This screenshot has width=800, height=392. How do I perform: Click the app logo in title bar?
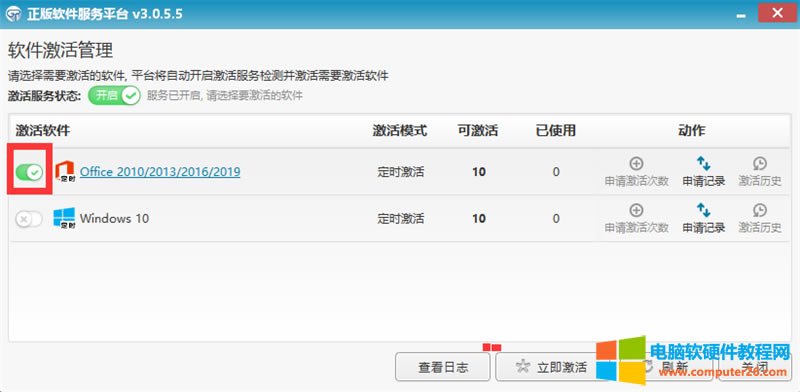coord(13,14)
